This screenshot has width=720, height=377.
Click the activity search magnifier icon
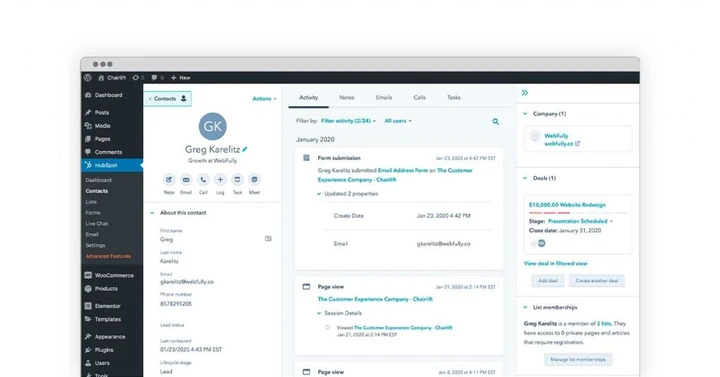495,122
